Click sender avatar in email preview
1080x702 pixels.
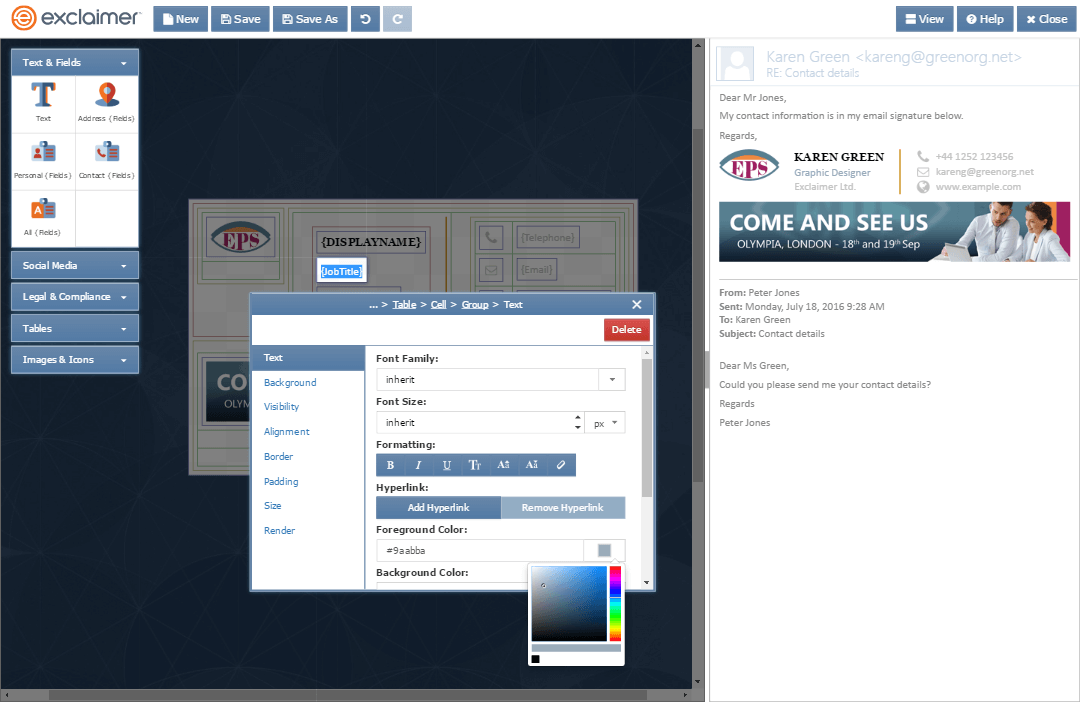(736, 63)
